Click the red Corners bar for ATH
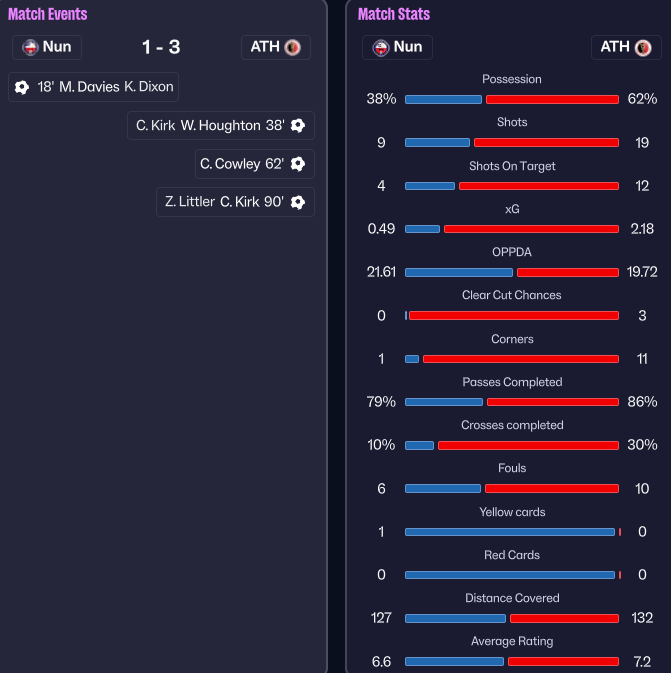This screenshot has height=673, width=671. (x=520, y=359)
